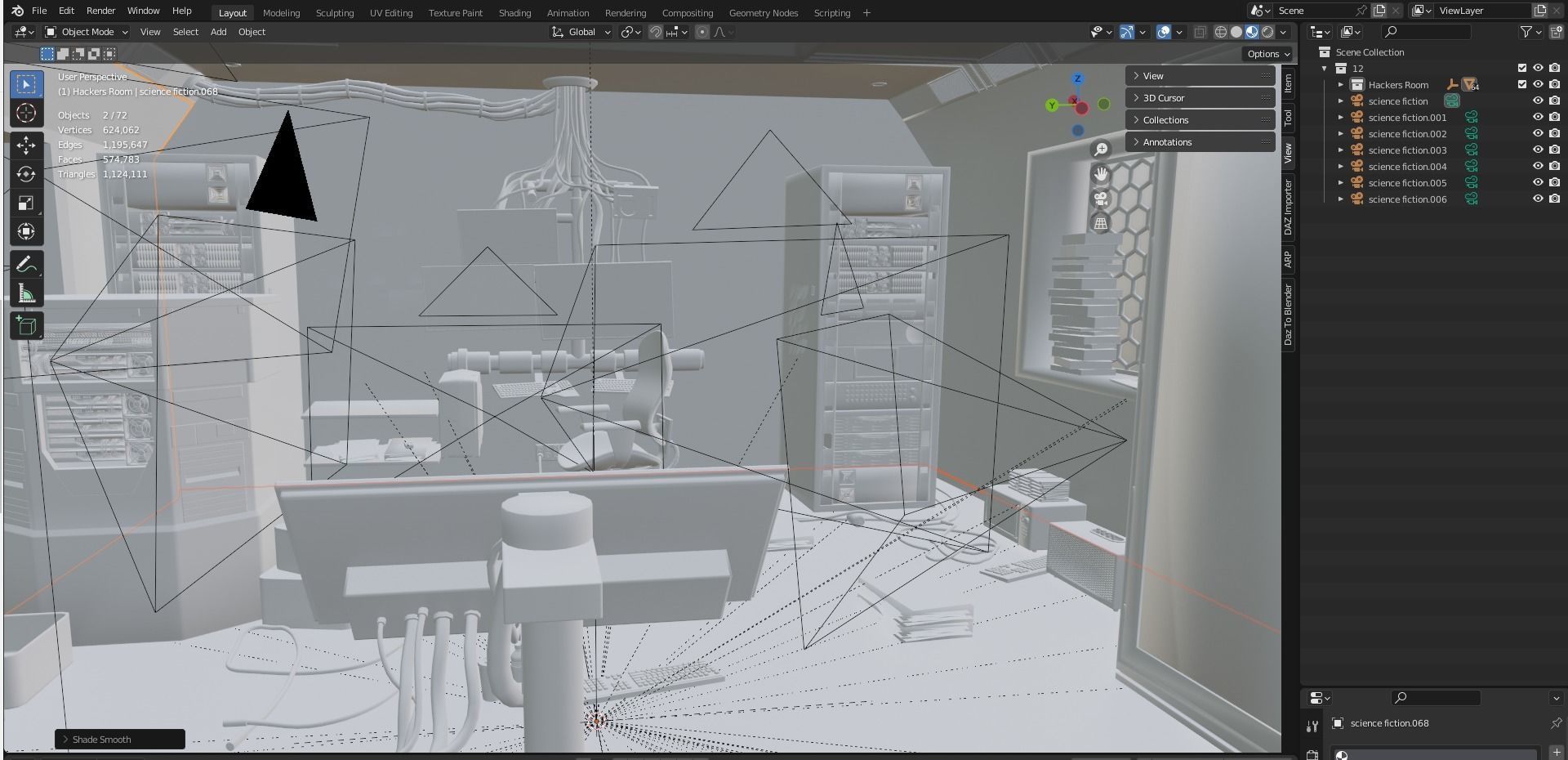Open the Render menu
Viewport: 1568px width, 760px height.
(x=100, y=11)
